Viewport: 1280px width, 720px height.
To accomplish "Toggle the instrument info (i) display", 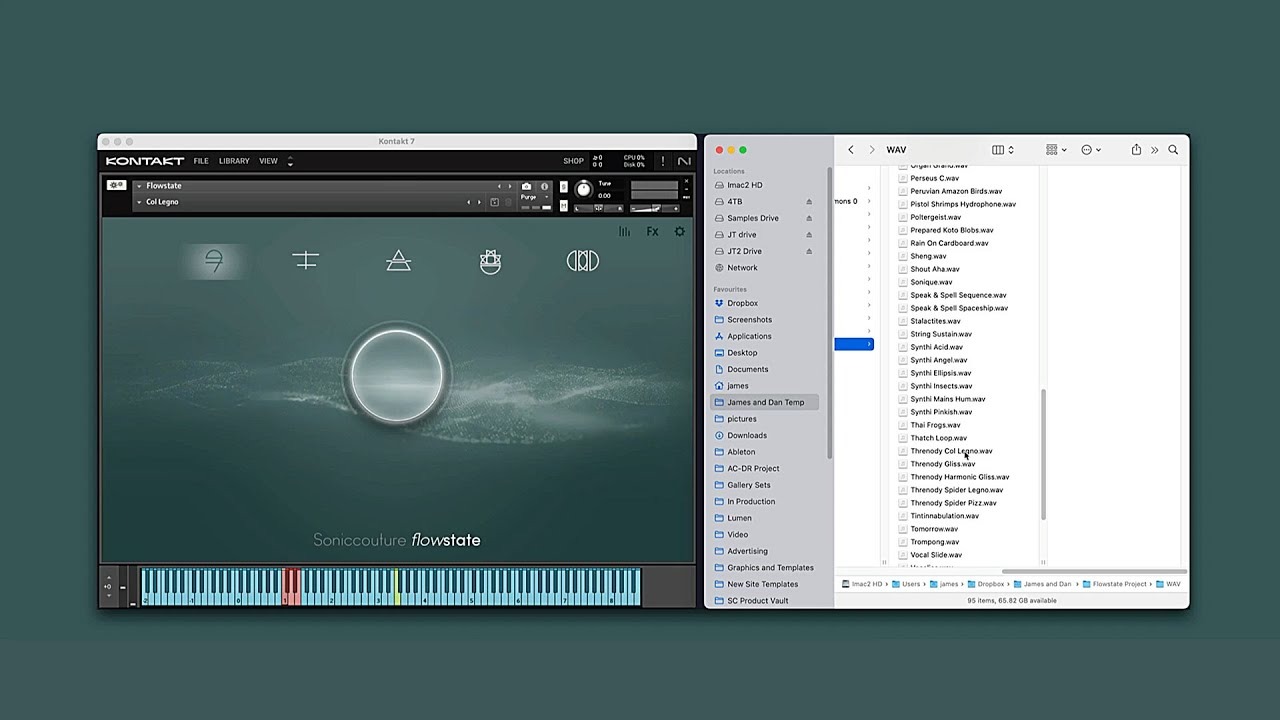I will pyautogui.click(x=544, y=187).
